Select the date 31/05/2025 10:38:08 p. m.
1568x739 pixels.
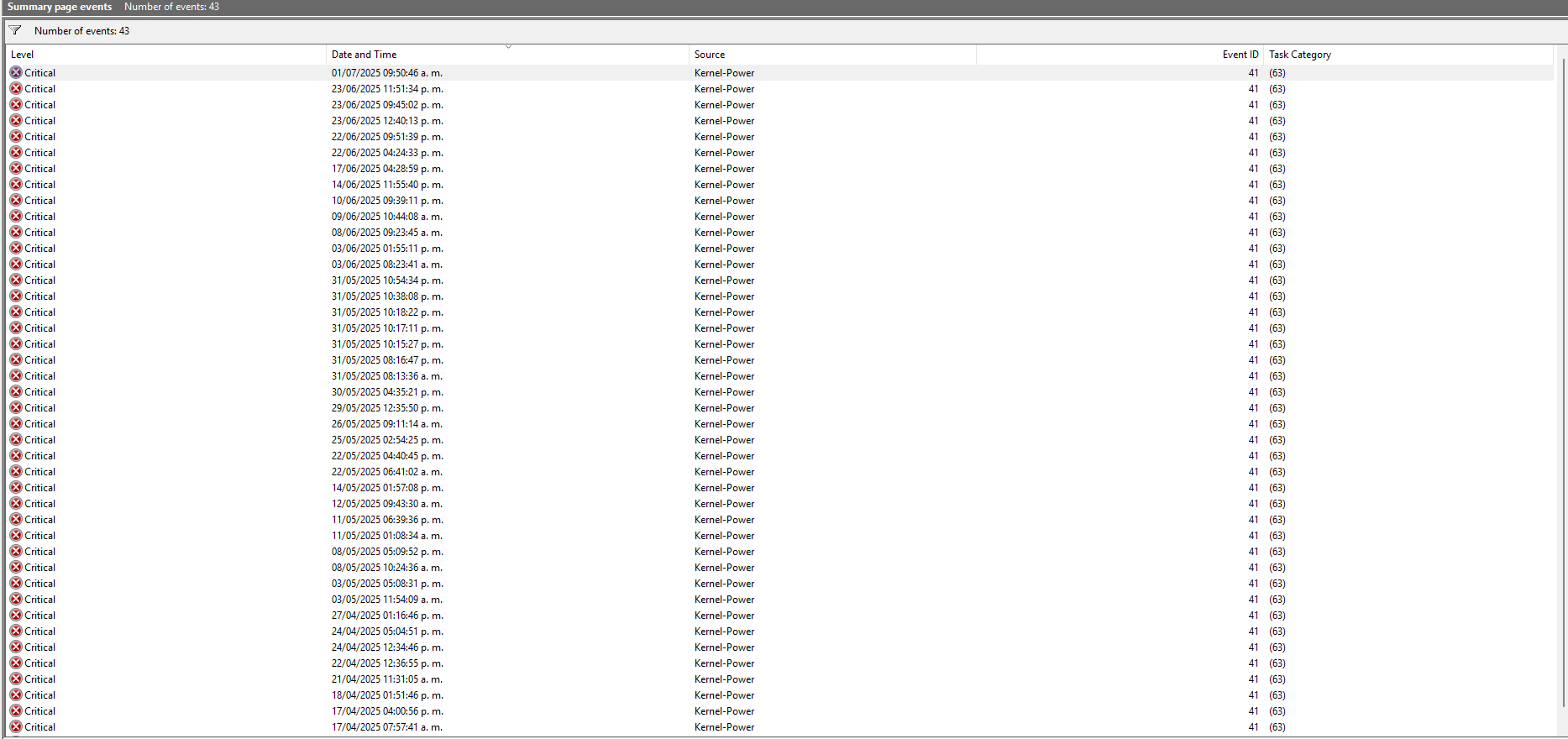click(x=387, y=296)
